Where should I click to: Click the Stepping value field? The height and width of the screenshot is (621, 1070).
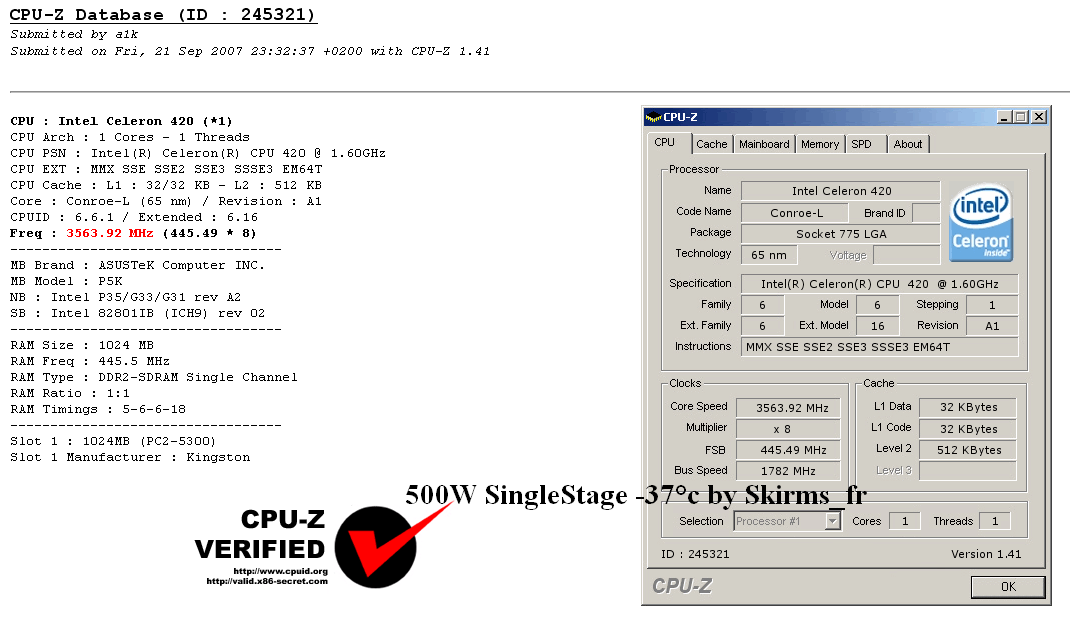(992, 305)
